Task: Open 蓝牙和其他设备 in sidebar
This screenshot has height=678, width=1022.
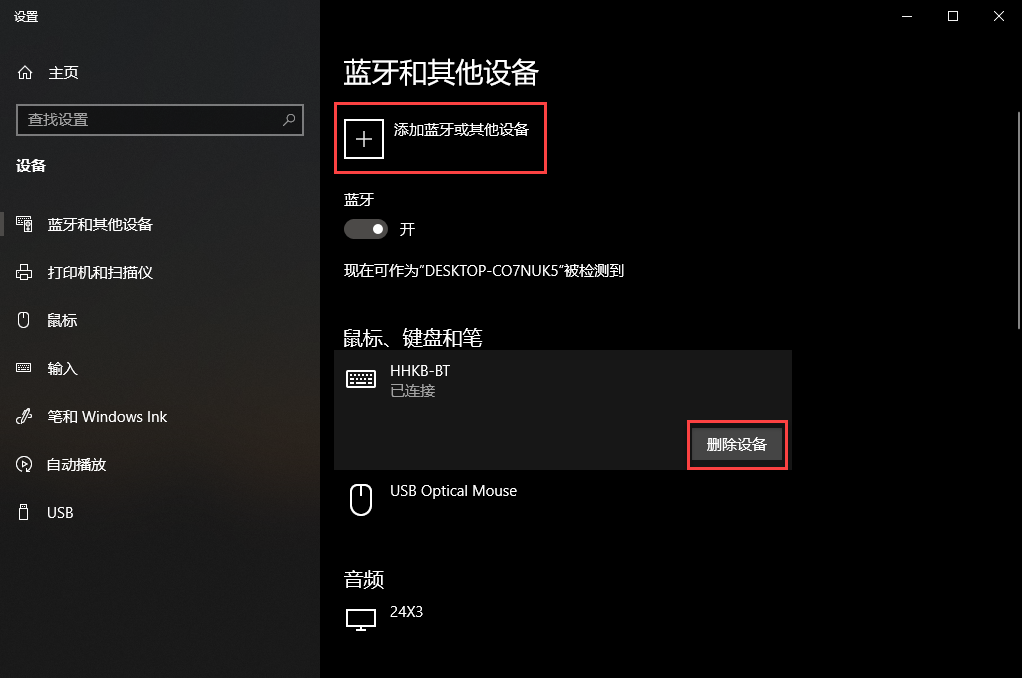Action: pos(100,224)
